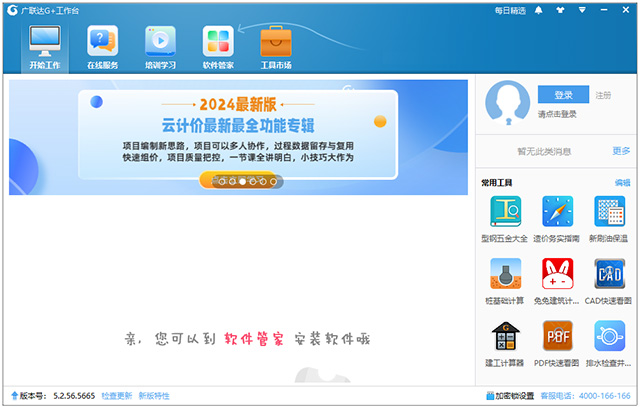Viewport: 640px width, 407px height.
Task: Click 请点击登录 text
Action: [557, 114]
